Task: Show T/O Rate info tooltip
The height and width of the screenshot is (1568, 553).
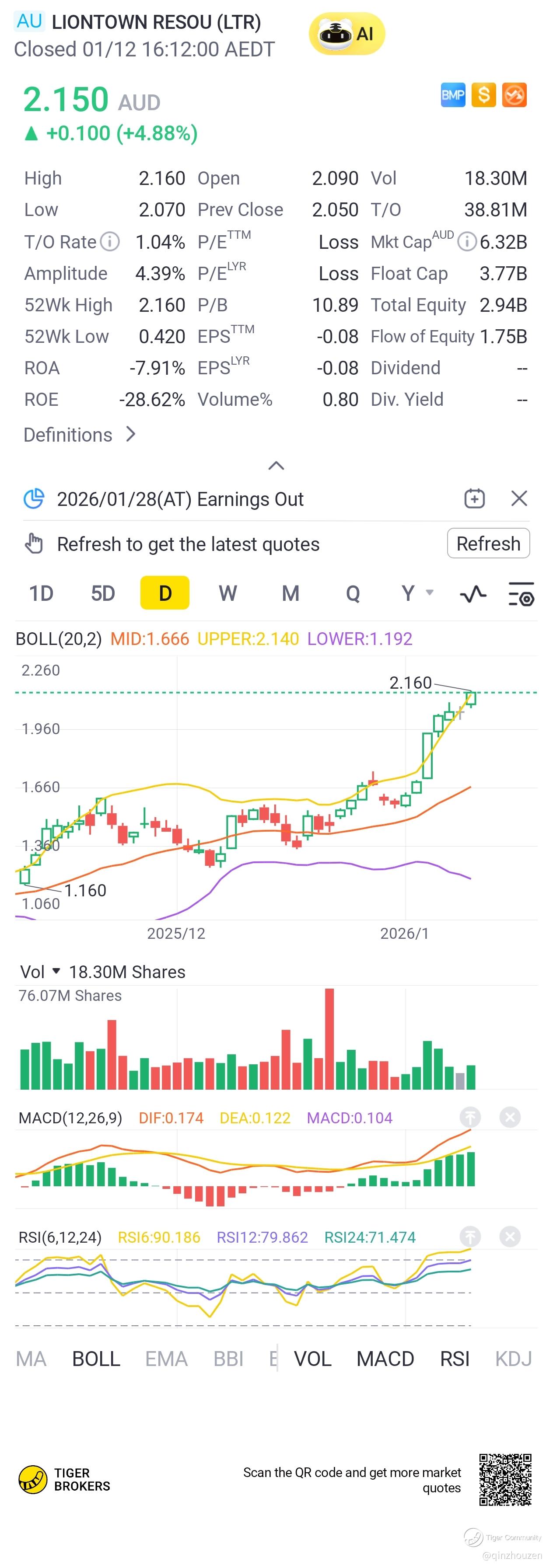Action: coord(110,242)
